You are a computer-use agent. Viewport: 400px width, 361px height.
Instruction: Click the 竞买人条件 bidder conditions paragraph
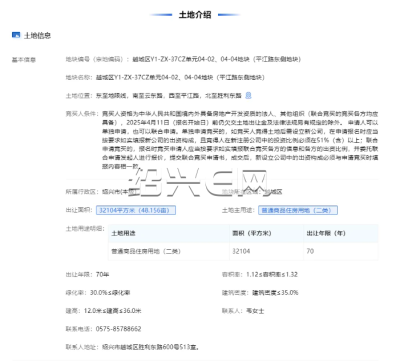tap(240, 140)
